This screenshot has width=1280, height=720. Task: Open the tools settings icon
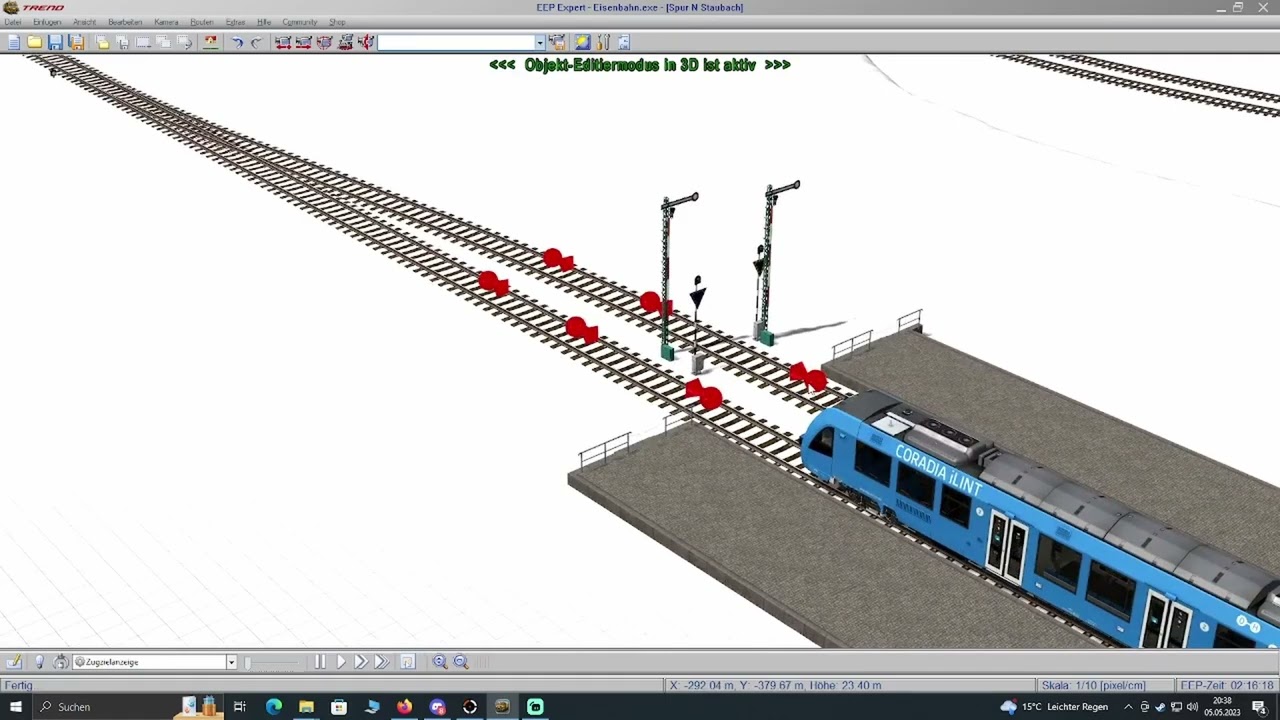tap(603, 42)
